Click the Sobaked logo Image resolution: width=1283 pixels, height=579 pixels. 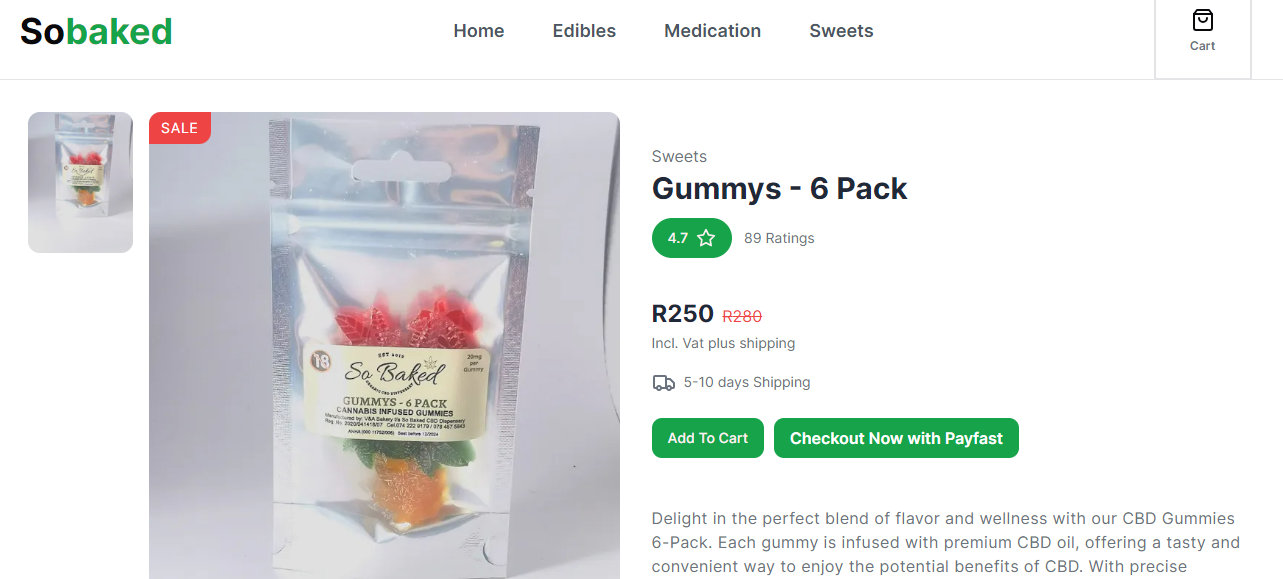pos(96,31)
